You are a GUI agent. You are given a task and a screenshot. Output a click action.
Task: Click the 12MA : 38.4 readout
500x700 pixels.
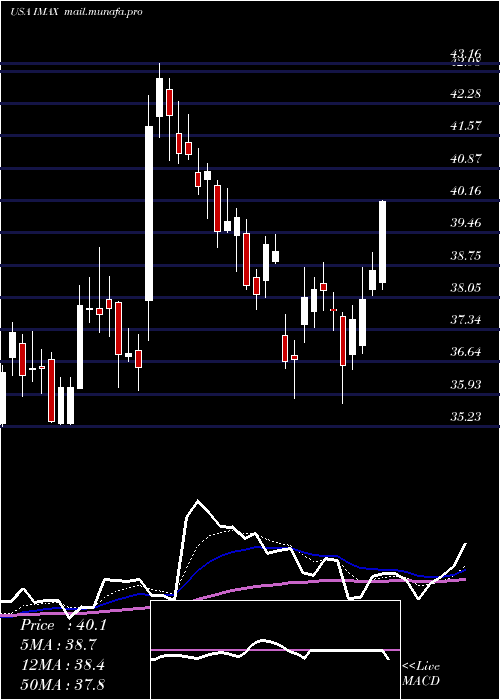(63, 665)
